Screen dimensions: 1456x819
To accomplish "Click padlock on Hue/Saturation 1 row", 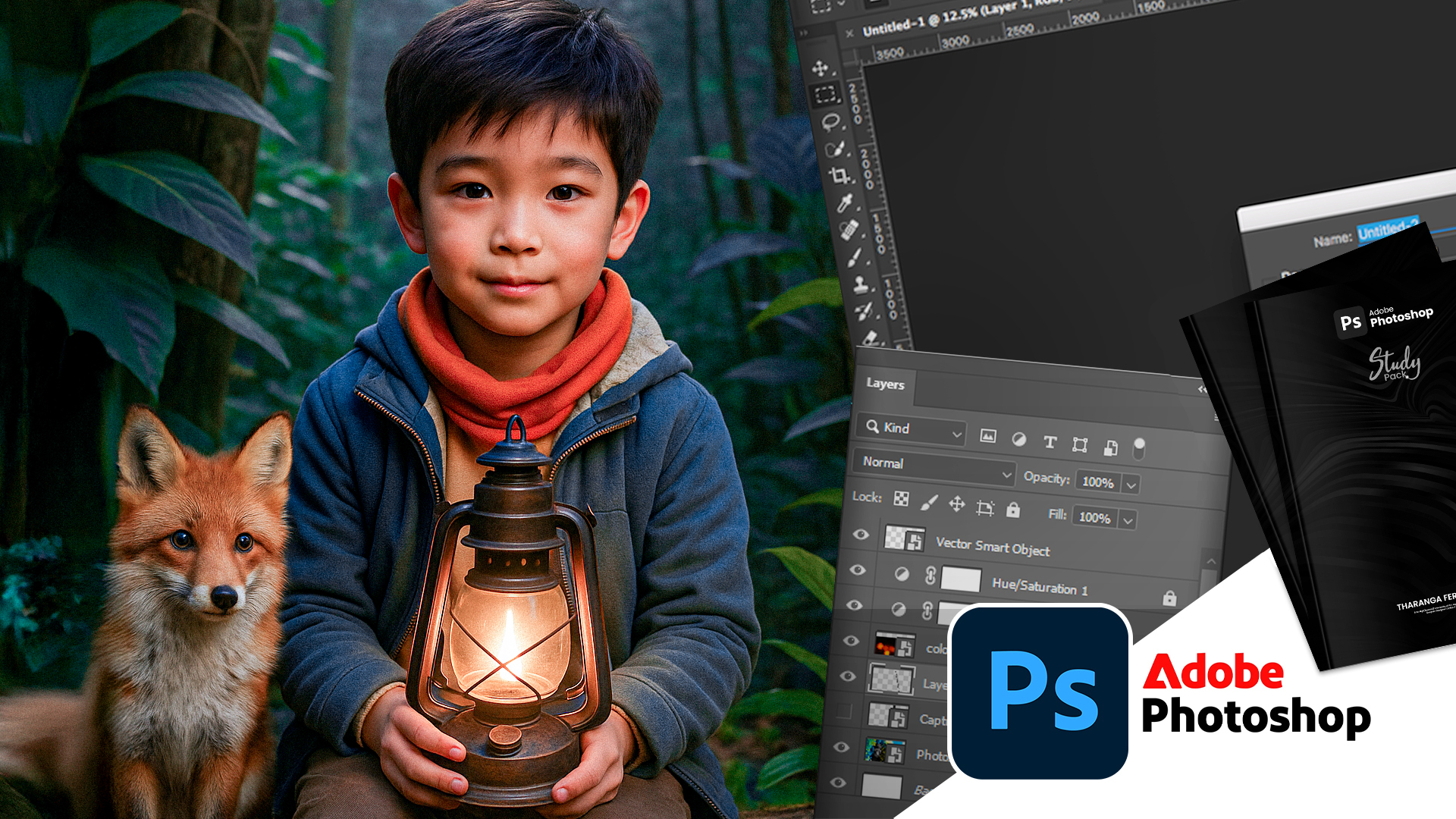I will click(x=1169, y=598).
